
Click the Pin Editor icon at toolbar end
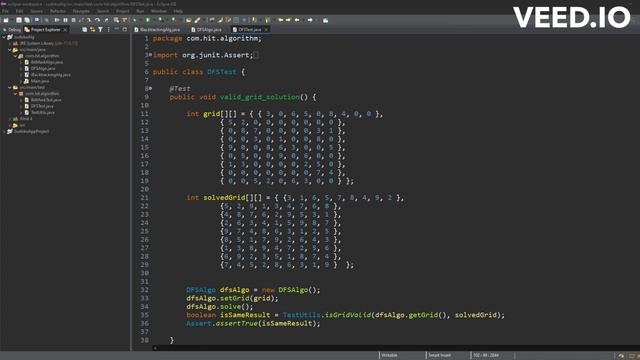point(325,20)
